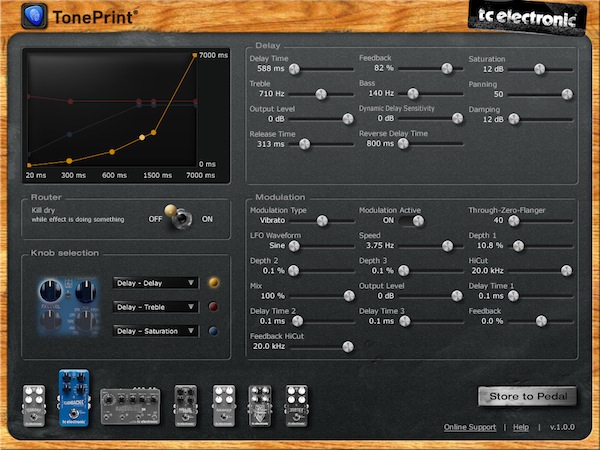Screen dimensions: 600x450
Task: Click the Delay Output Level slider knob
Action: [x=348, y=119]
